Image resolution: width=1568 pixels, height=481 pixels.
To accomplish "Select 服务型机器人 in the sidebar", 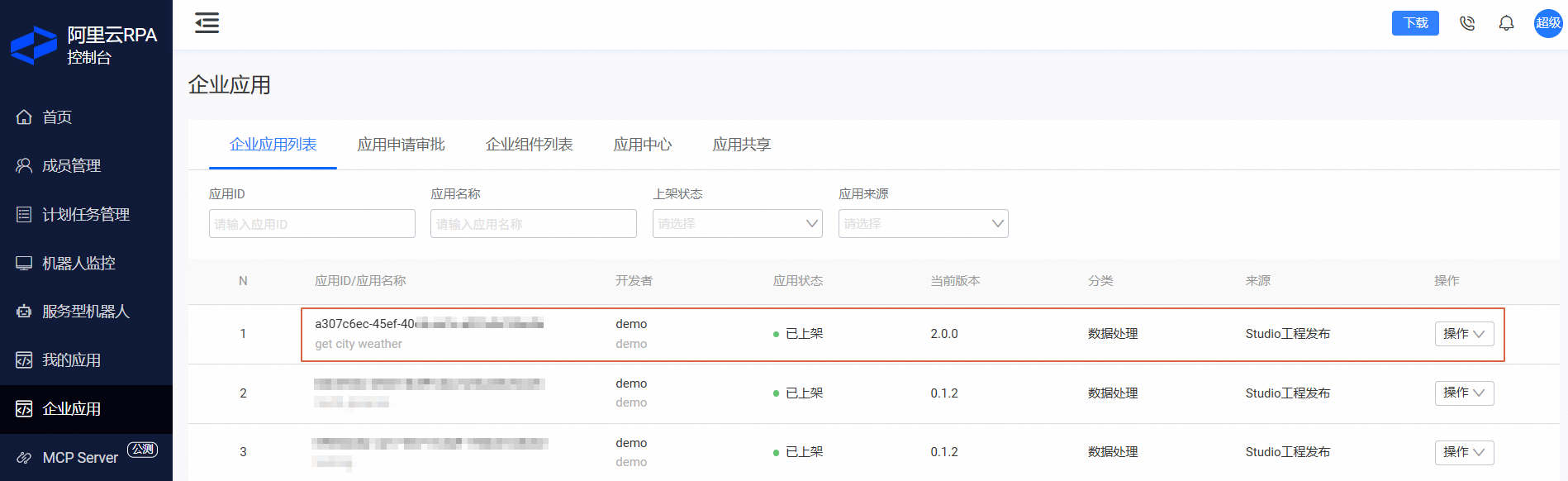I will tap(85, 312).
